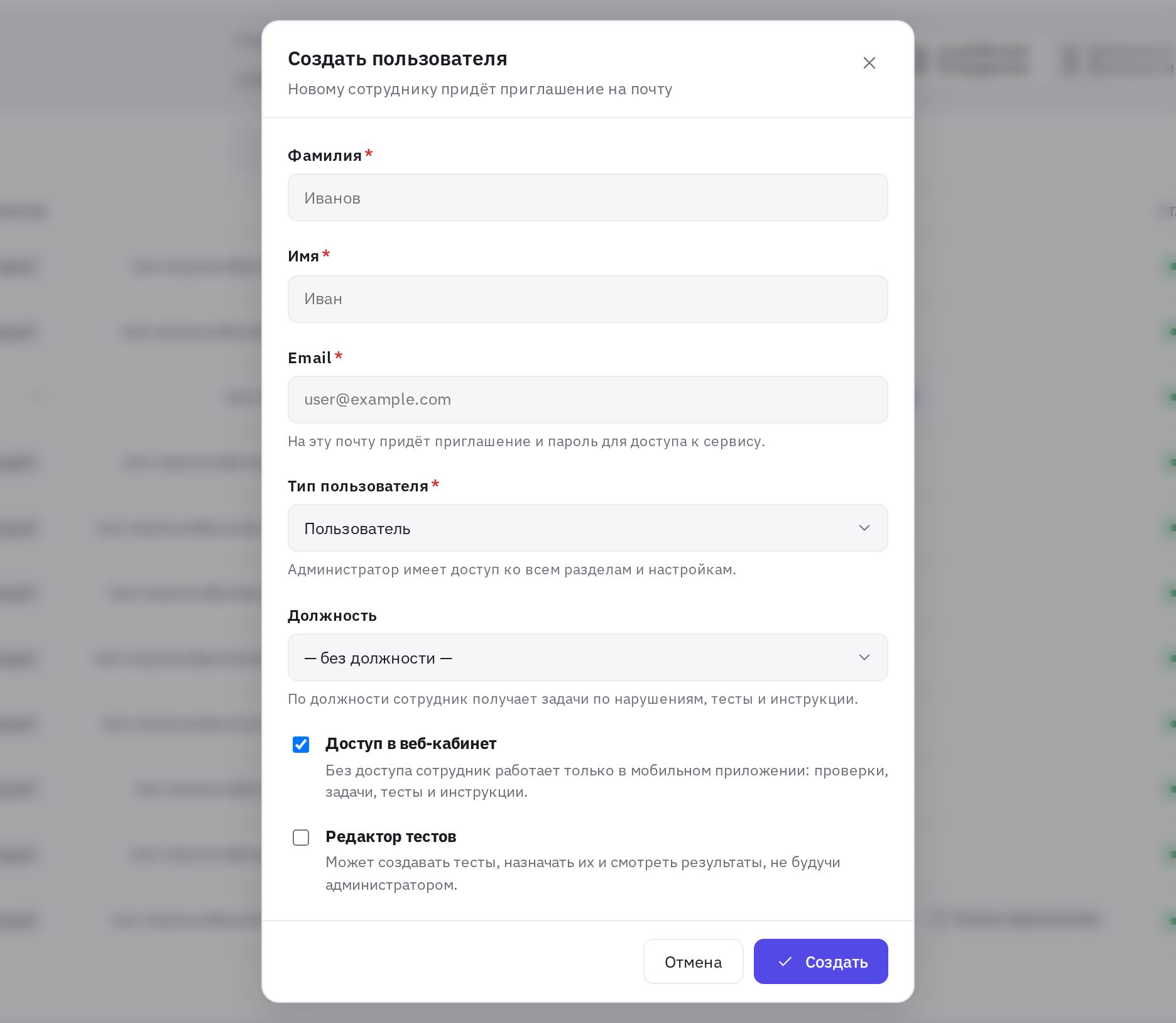Enable the Редактор тестов checkbox
This screenshot has width=1176, height=1023.
coord(301,838)
